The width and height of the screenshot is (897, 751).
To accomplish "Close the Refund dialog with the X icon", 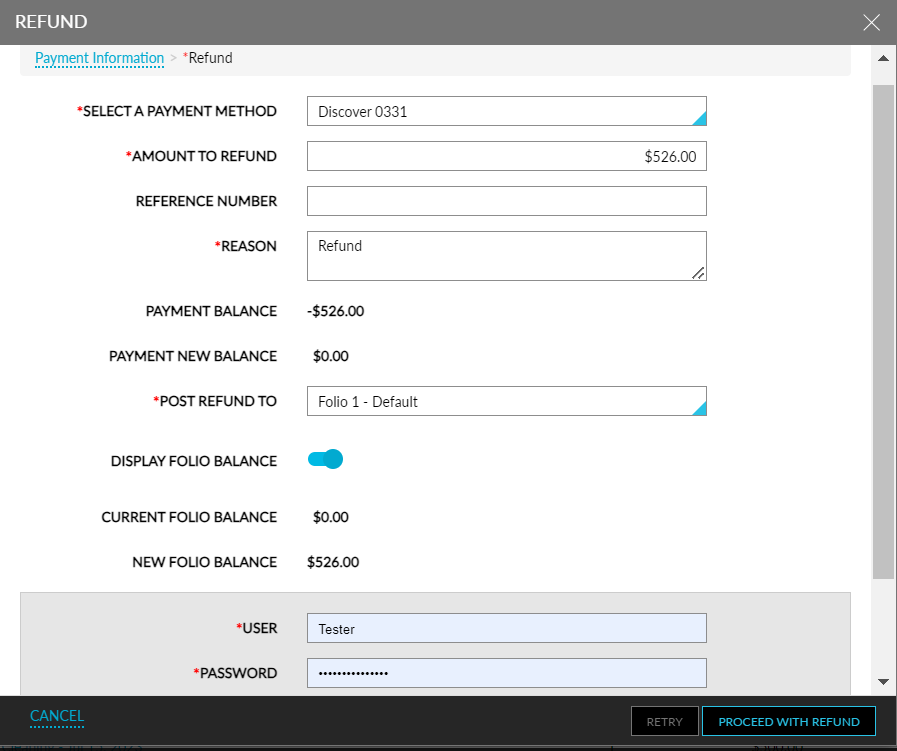I will click(871, 22).
